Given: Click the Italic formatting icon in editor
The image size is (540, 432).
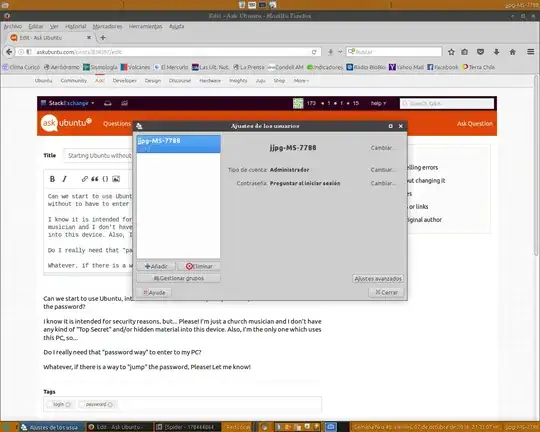Looking at the screenshot, I should click(x=64, y=179).
